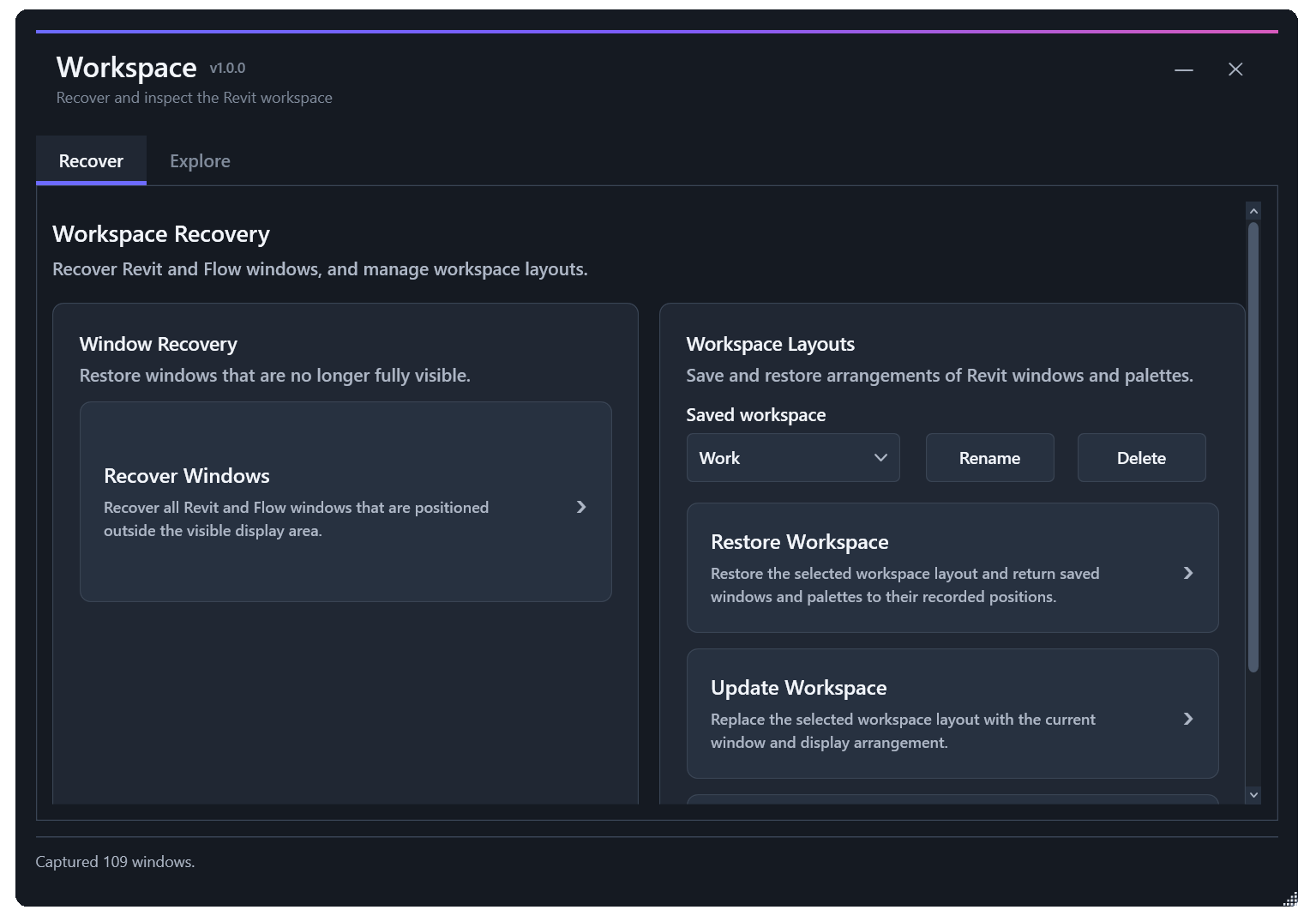Open the Update Workspace card
1316x922 pixels.
coord(952,714)
